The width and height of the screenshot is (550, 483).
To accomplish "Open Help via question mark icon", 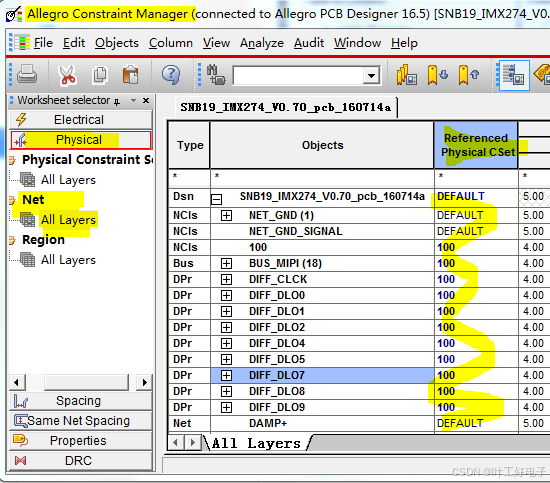I will click(x=171, y=75).
